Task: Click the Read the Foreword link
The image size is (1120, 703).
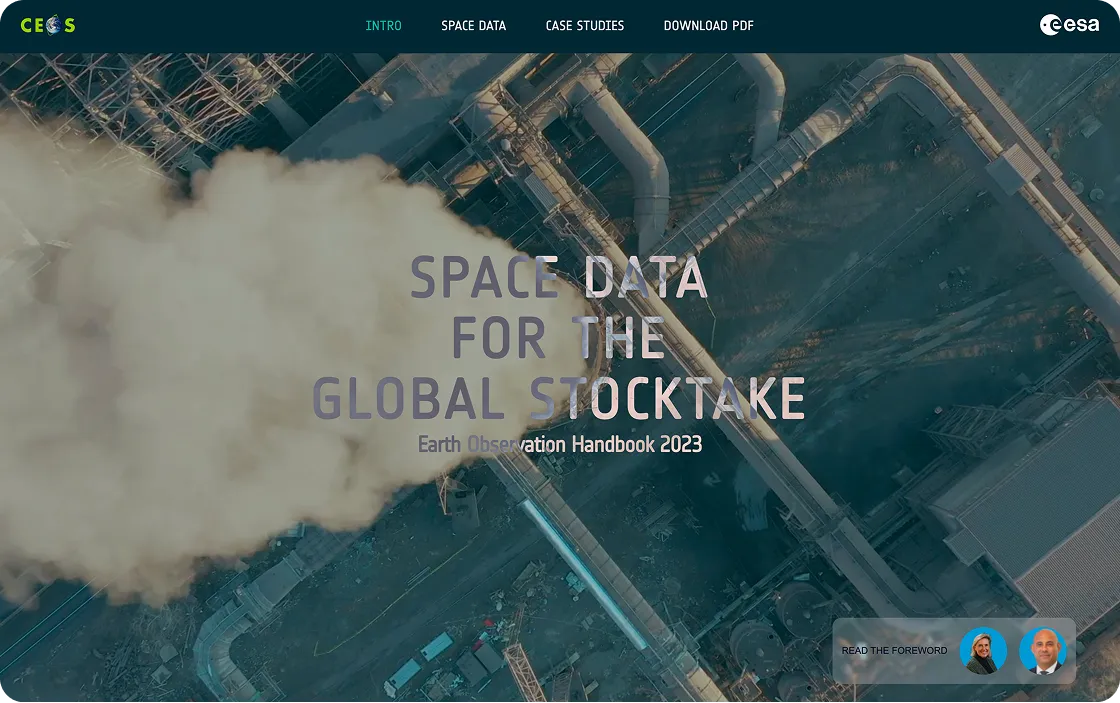Action: (x=894, y=650)
